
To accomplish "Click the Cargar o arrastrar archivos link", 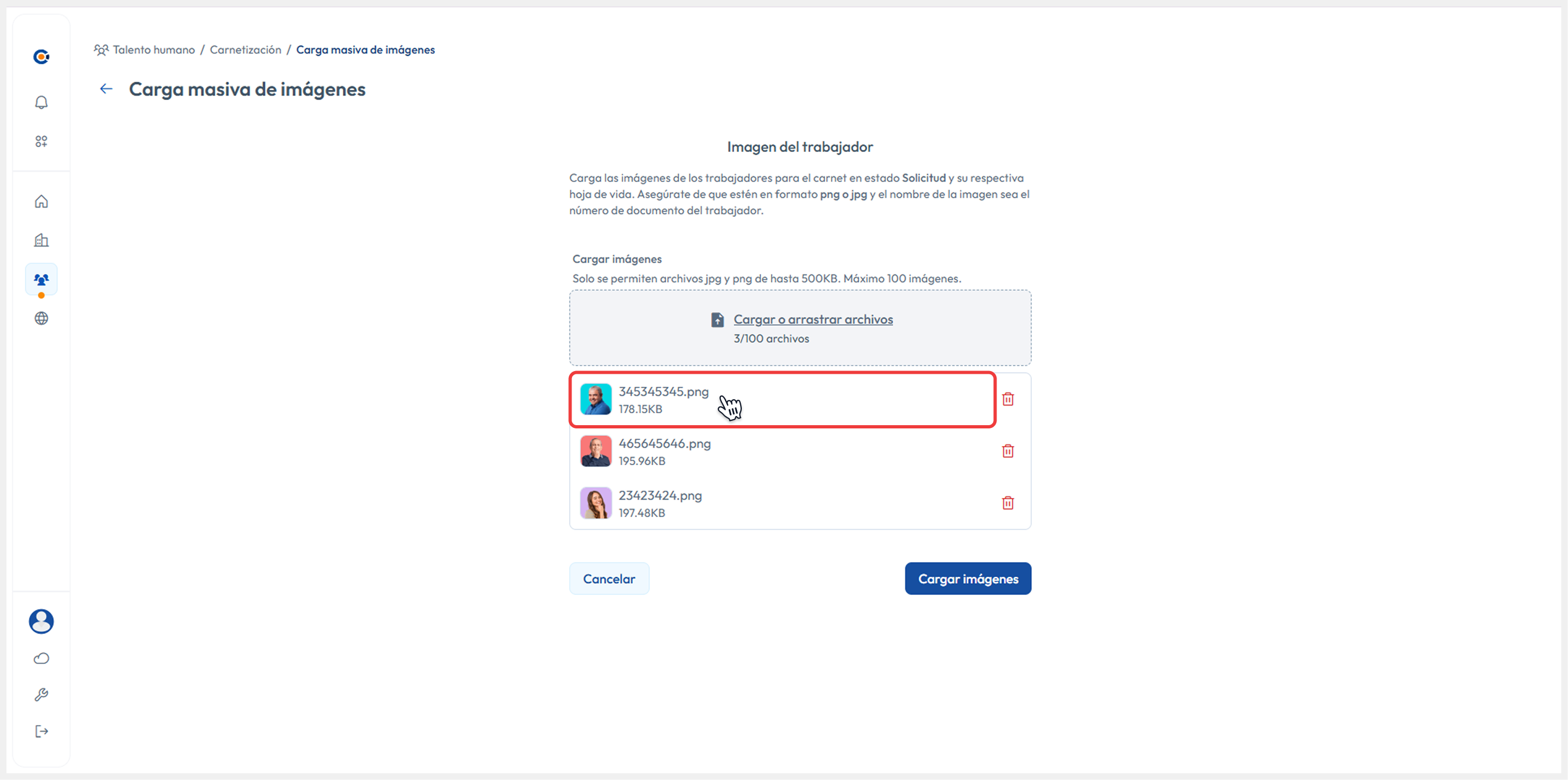I will pos(813,320).
